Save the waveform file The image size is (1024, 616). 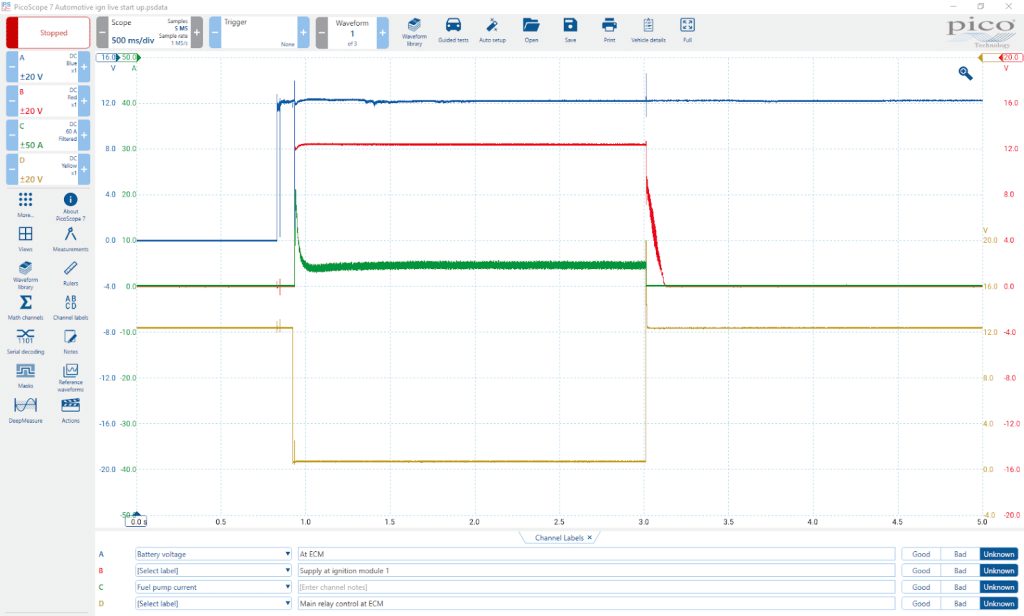pyautogui.click(x=570, y=31)
